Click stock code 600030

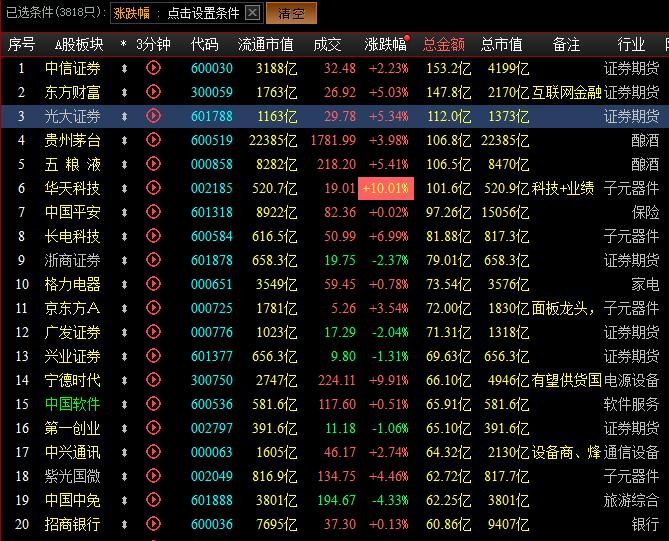pyautogui.click(x=212, y=68)
